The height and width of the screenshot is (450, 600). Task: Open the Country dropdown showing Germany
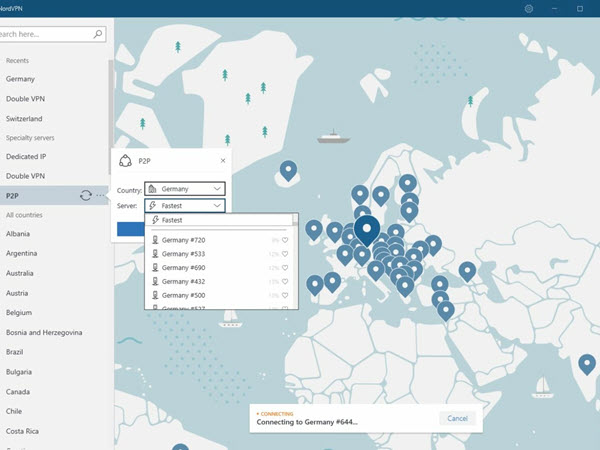[x=185, y=189]
